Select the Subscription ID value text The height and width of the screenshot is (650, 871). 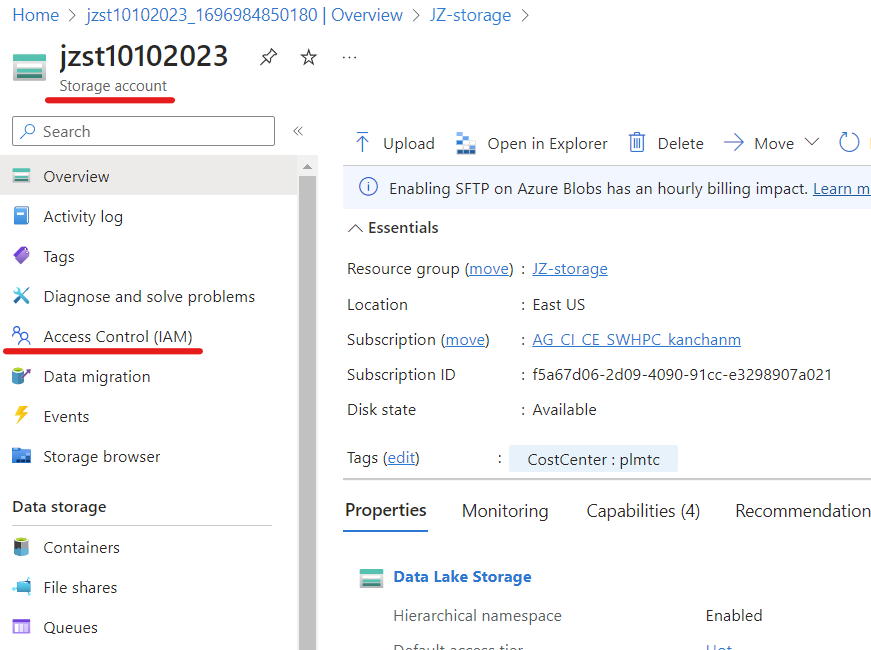[x=682, y=374]
